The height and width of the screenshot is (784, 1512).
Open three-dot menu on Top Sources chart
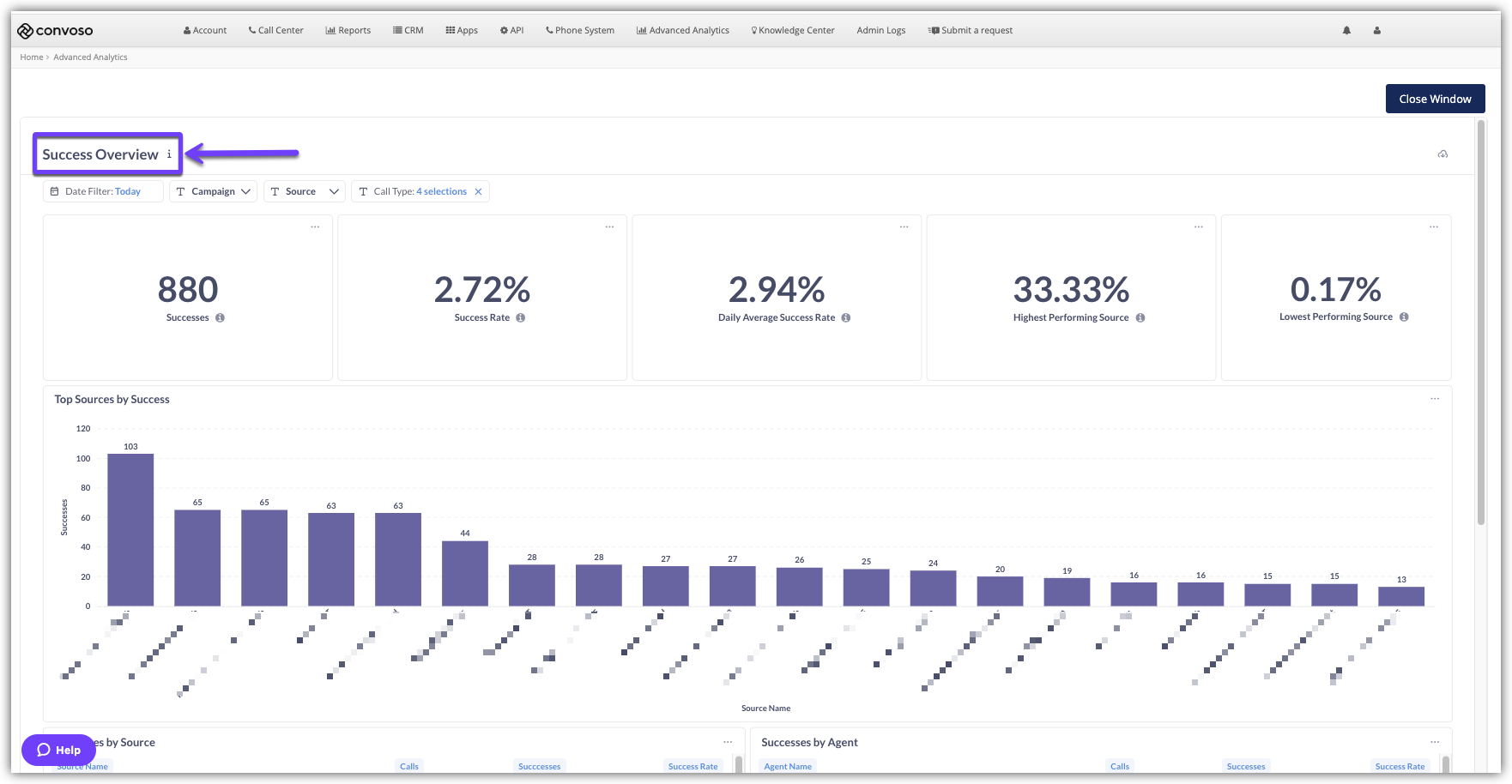coord(1434,399)
